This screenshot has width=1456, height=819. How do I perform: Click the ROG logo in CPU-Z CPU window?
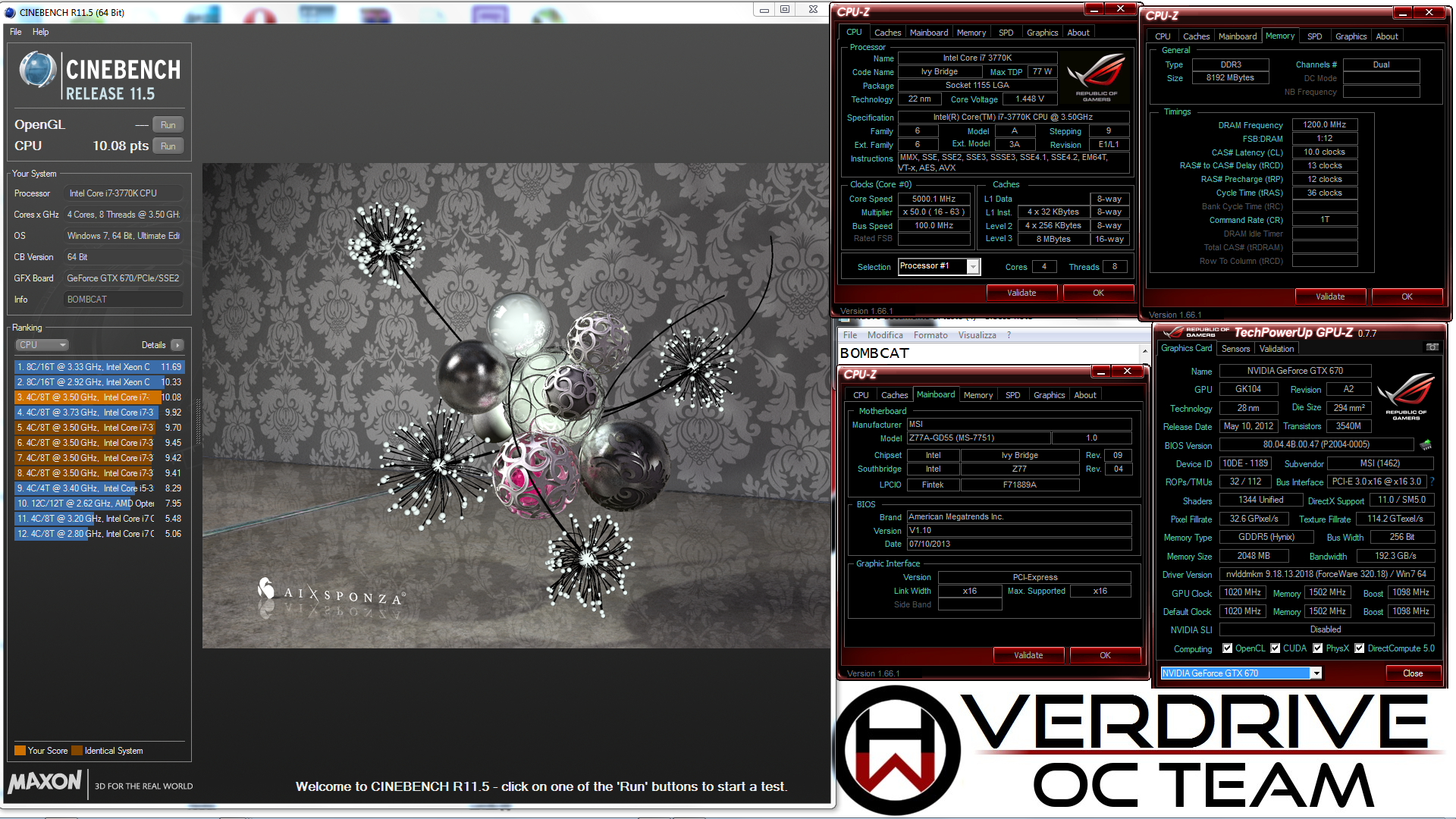point(1096,77)
